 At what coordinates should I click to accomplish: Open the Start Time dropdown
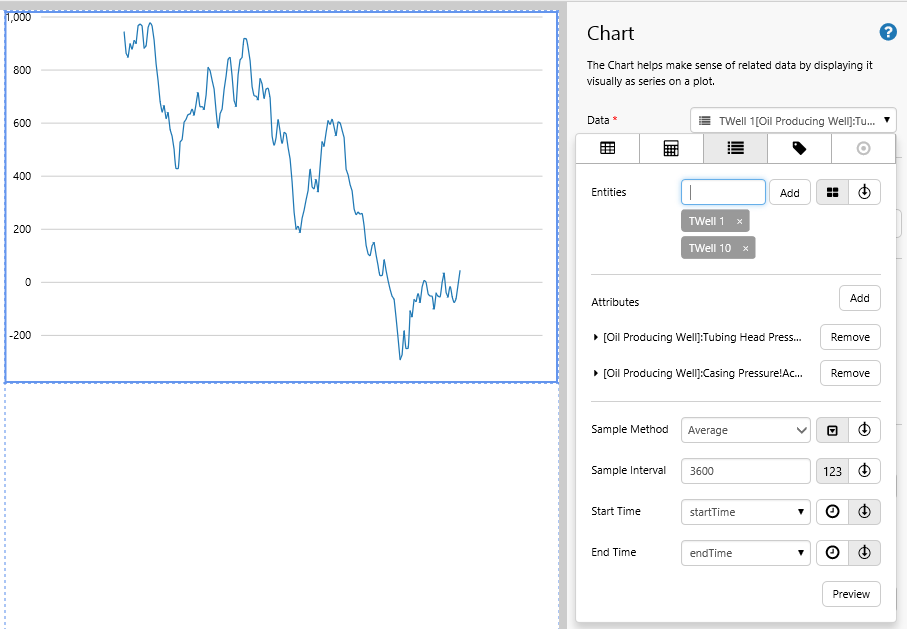(x=745, y=512)
